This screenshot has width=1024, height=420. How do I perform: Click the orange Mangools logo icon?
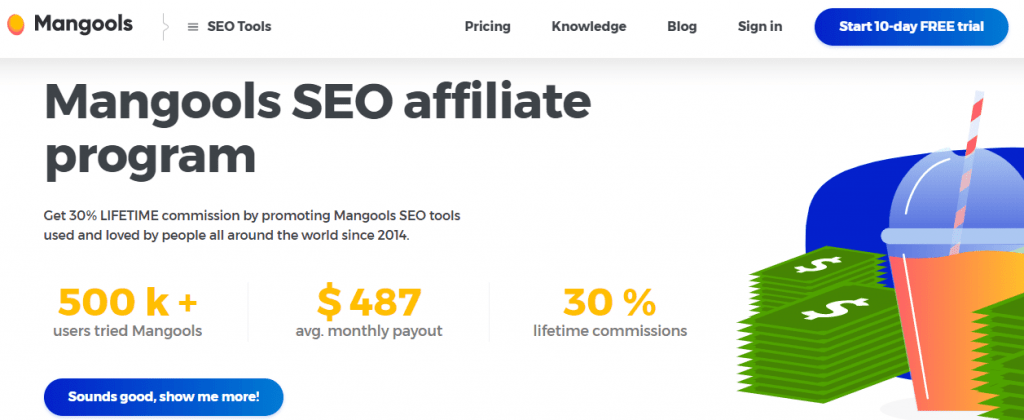click(x=16, y=25)
